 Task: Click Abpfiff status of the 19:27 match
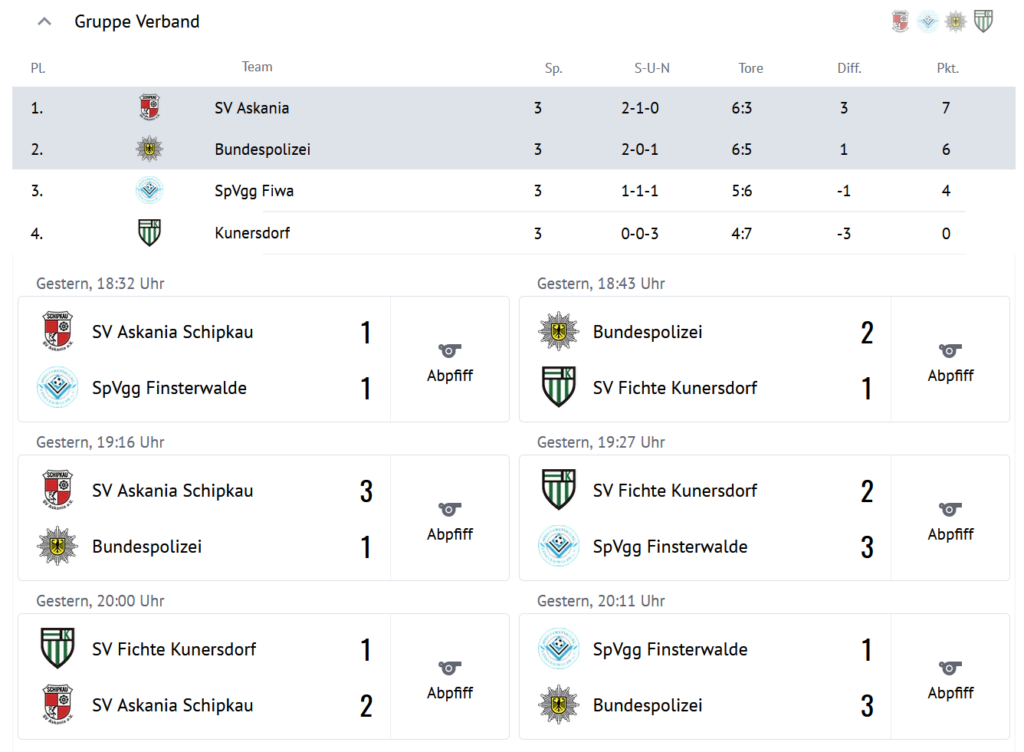tap(950, 534)
